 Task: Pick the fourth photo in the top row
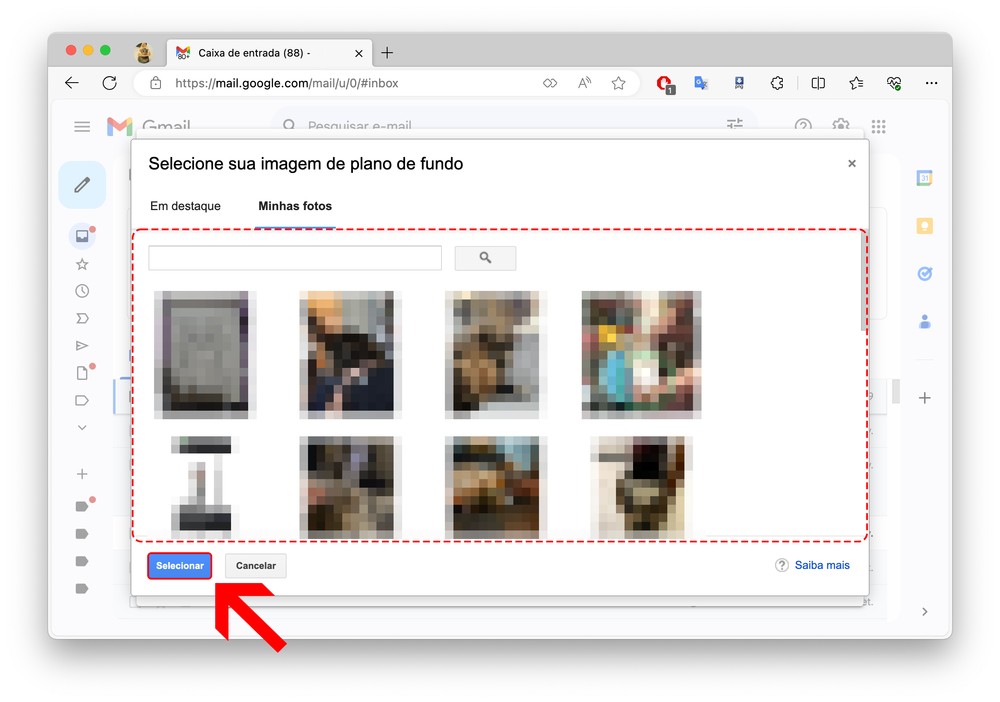click(x=641, y=354)
